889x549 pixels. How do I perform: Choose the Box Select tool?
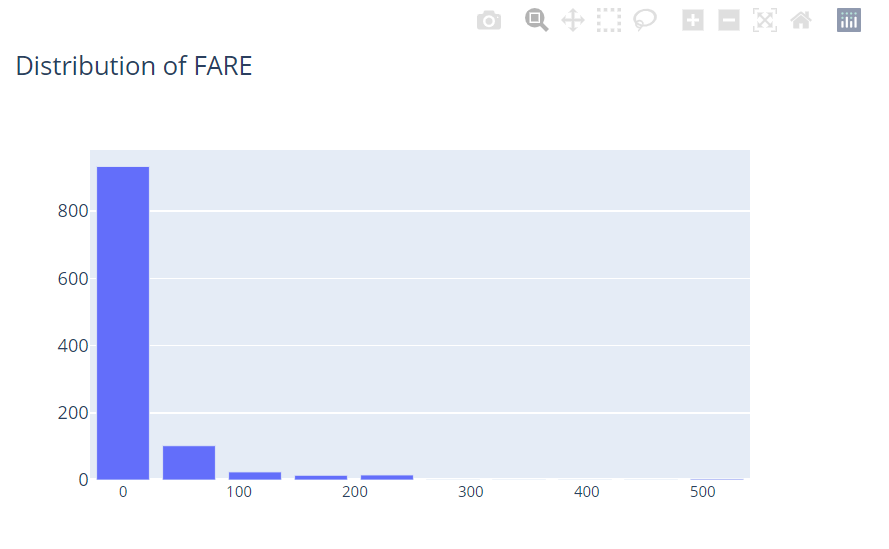(609, 20)
